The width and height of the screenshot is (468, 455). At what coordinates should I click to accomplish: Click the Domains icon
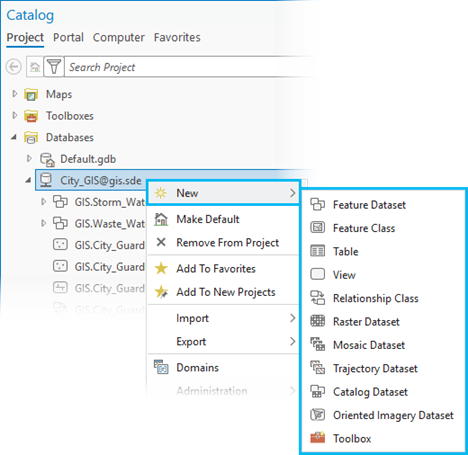click(161, 367)
